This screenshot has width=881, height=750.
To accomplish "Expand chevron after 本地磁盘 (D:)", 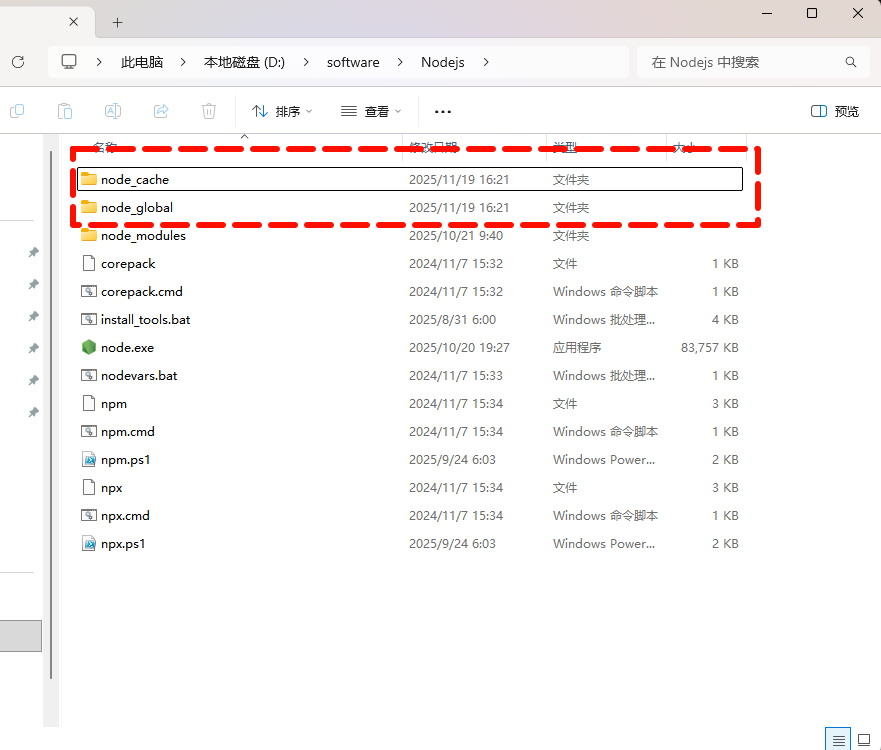I will pyautogui.click(x=306, y=62).
